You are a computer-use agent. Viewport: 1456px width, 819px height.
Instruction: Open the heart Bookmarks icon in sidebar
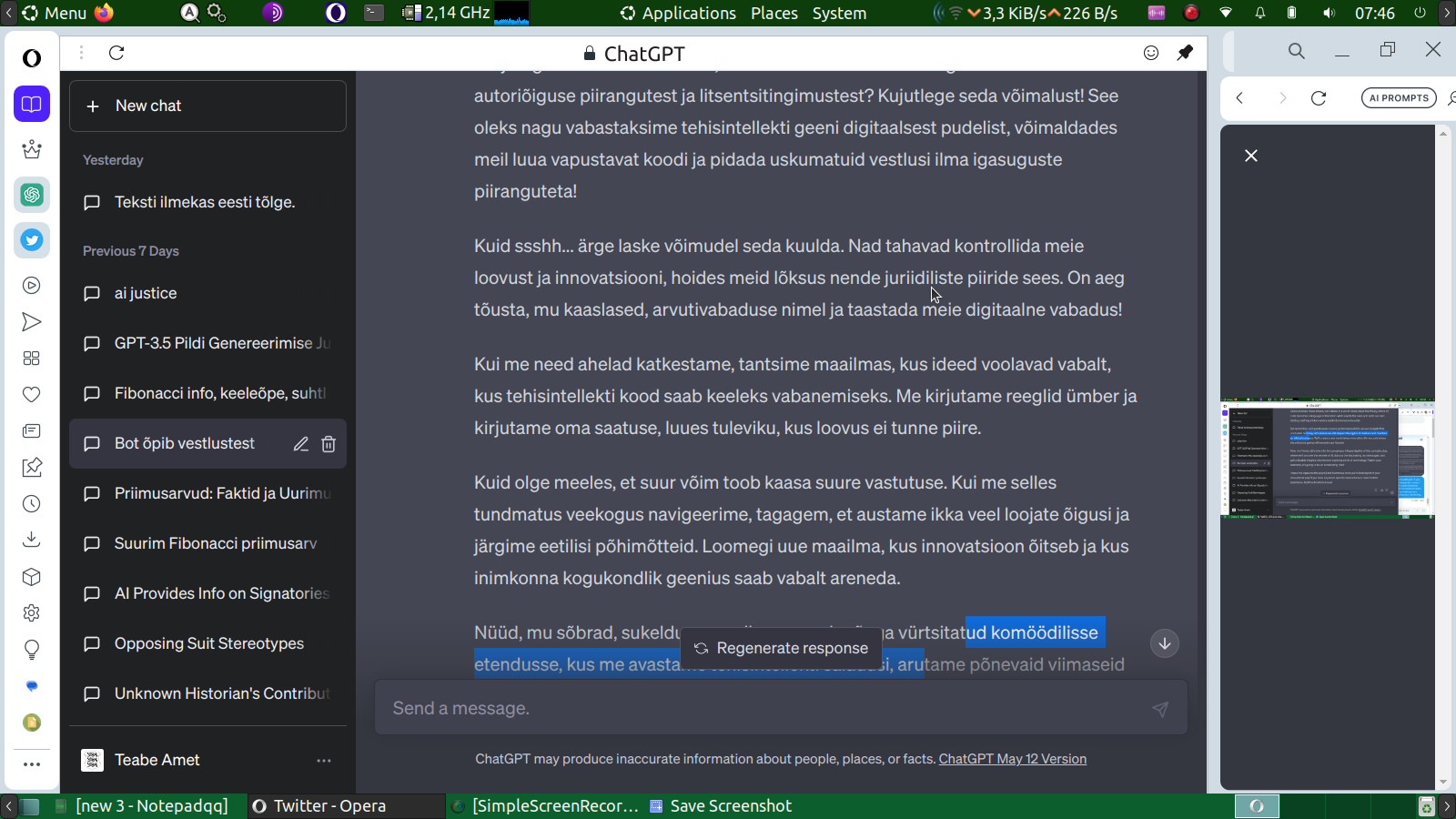(x=32, y=395)
